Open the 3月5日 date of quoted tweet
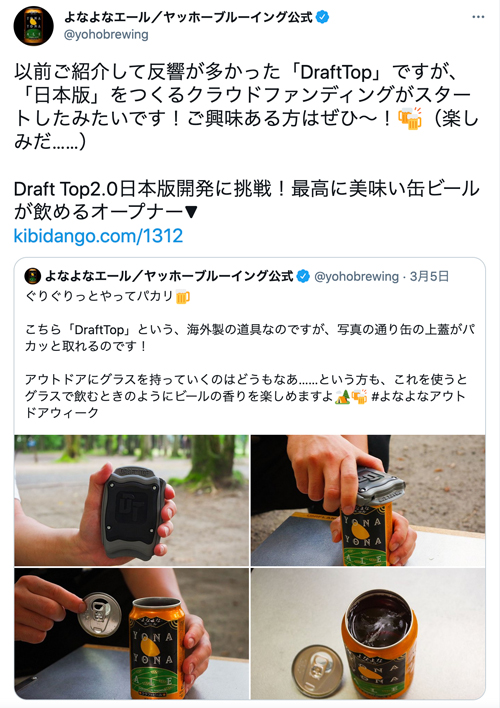This screenshot has height=708, width=500. point(429,276)
